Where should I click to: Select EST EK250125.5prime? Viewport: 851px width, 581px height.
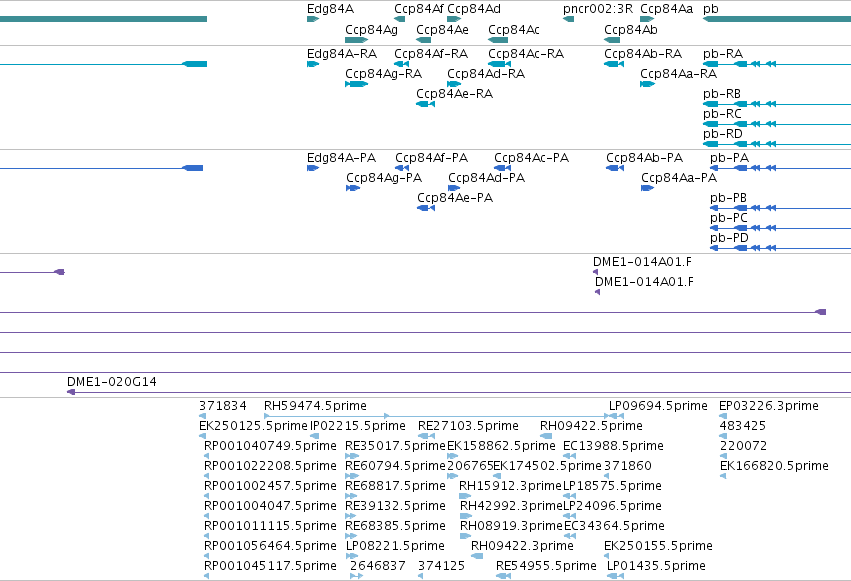pyautogui.click(x=253, y=426)
